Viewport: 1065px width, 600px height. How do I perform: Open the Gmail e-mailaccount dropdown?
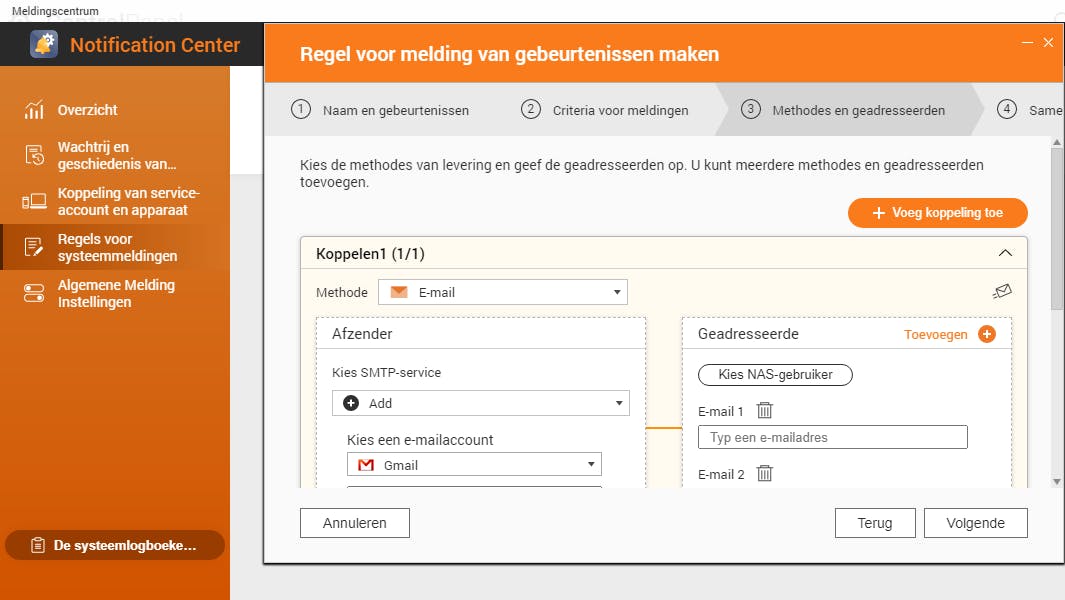474,465
